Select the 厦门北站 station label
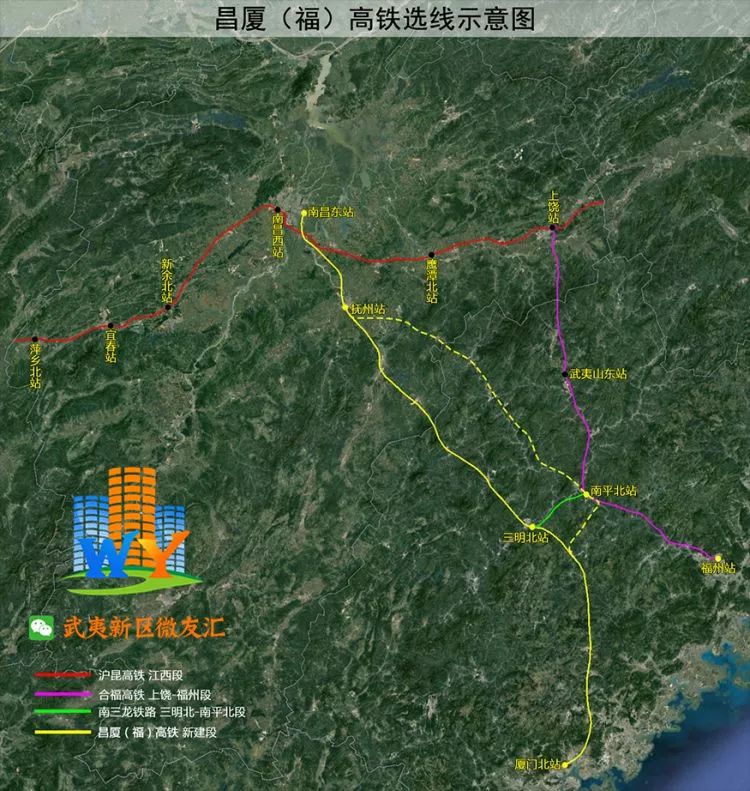The image size is (750, 791). [538, 764]
